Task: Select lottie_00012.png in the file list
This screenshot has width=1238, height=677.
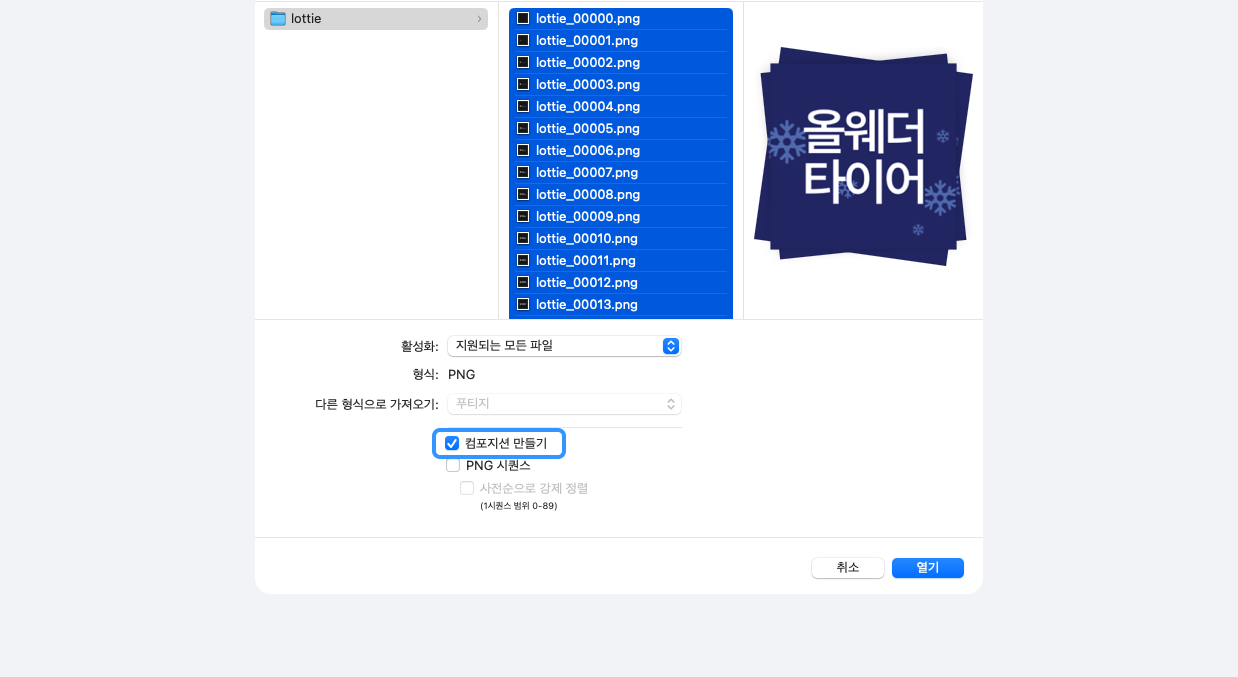Action: pyautogui.click(x=588, y=282)
